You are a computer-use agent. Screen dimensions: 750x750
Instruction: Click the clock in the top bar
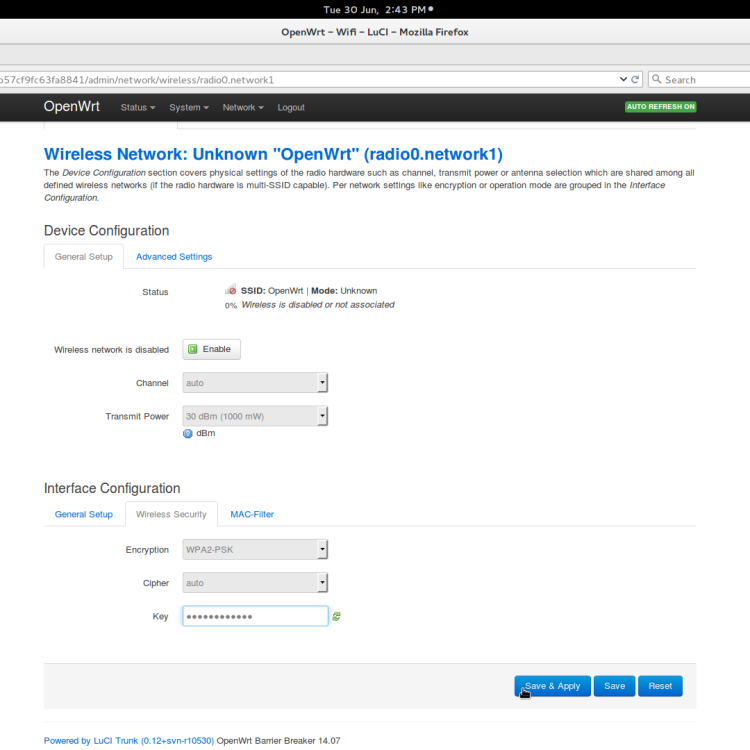click(375, 10)
